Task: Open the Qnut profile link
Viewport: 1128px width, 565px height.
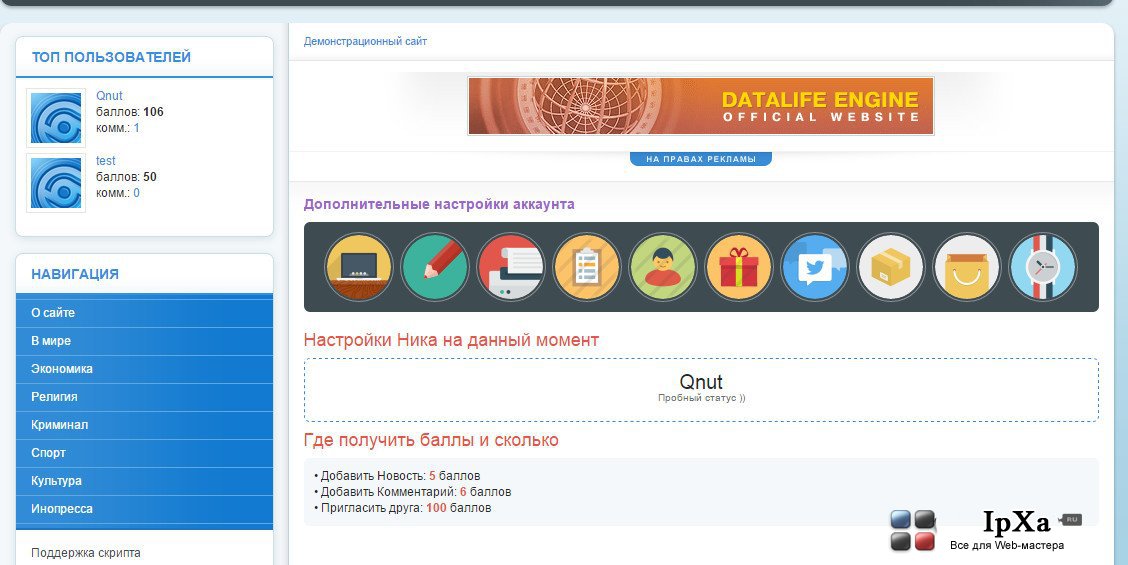Action: click(109, 96)
